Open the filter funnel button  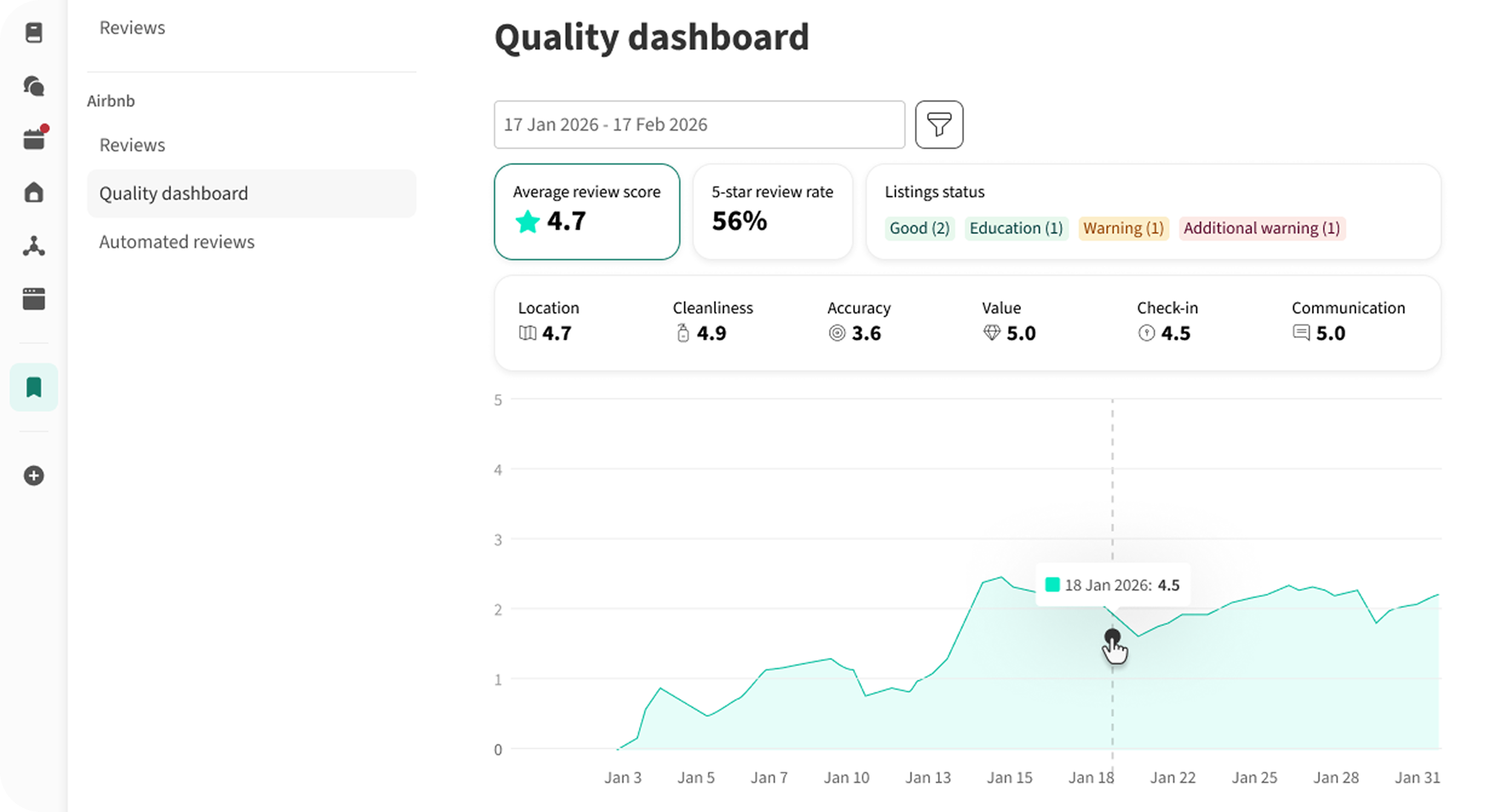click(x=939, y=125)
